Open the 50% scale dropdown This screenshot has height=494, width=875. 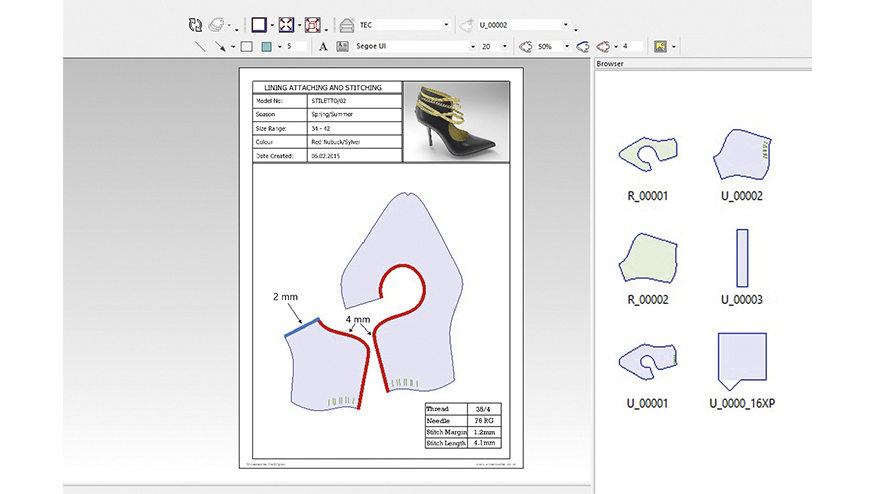(x=566, y=46)
